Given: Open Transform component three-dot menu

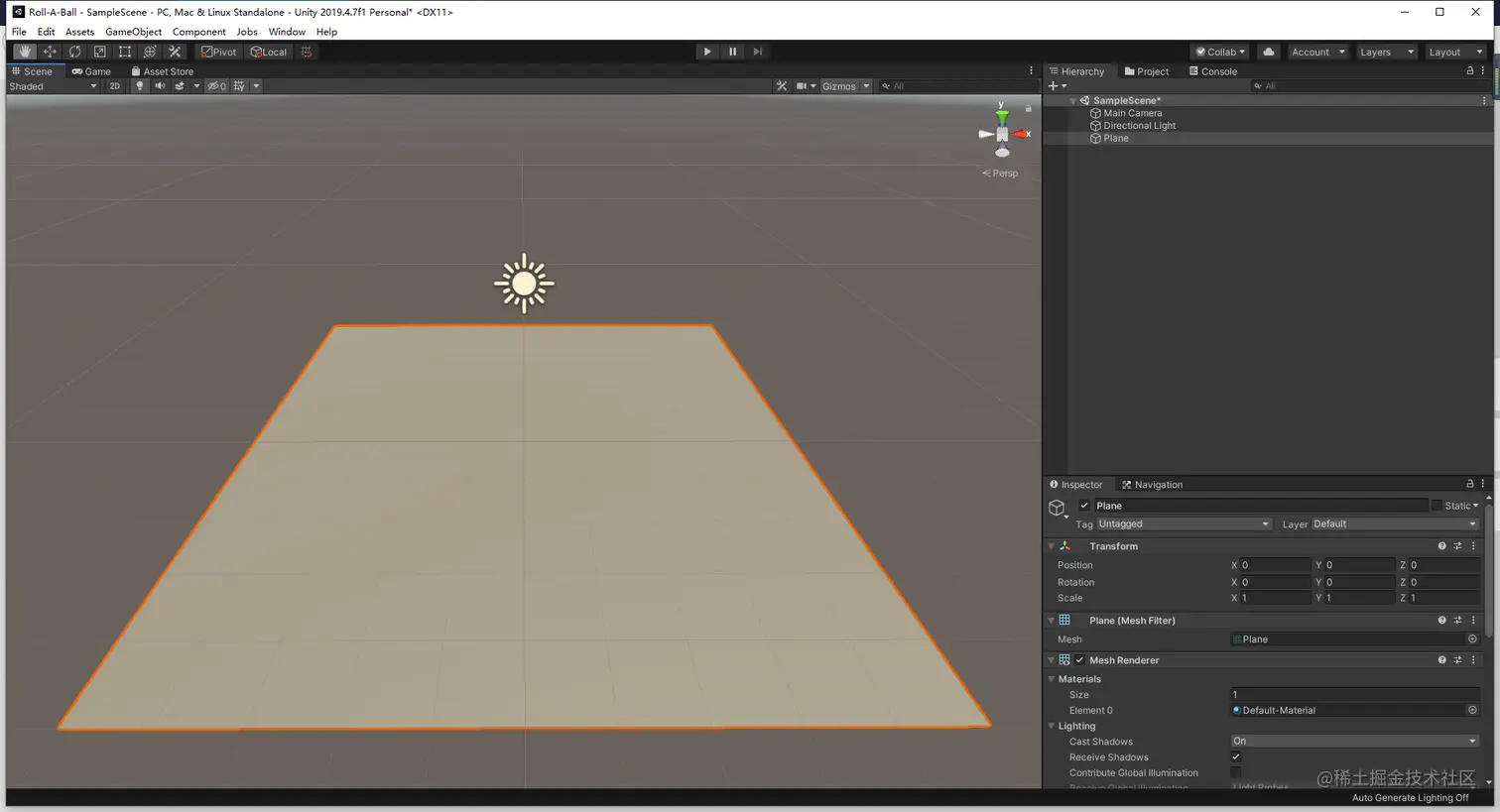Looking at the screenshot, I should [x=1473, y=546].
